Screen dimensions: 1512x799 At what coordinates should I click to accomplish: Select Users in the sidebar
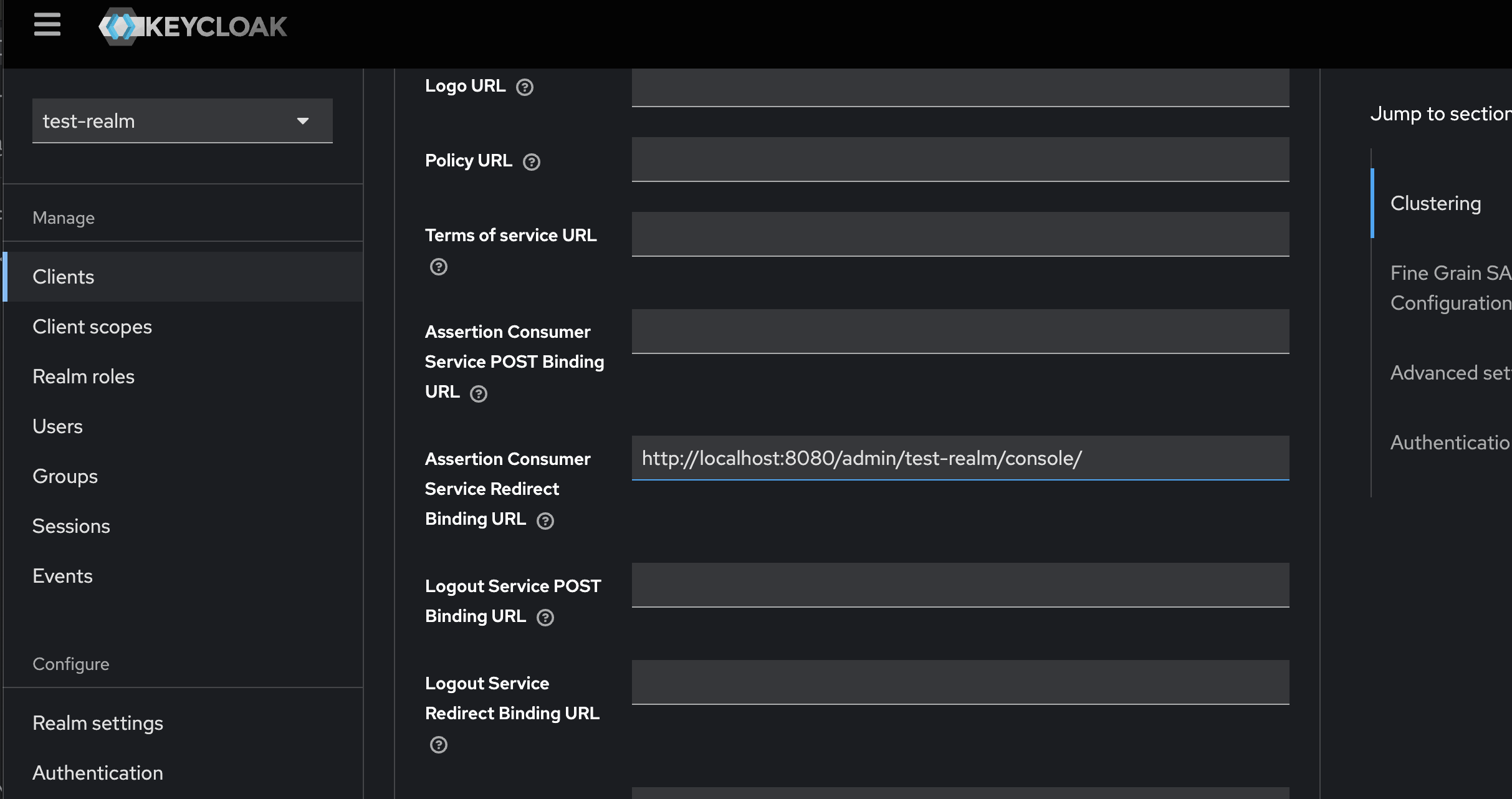(x=57, y=426)
